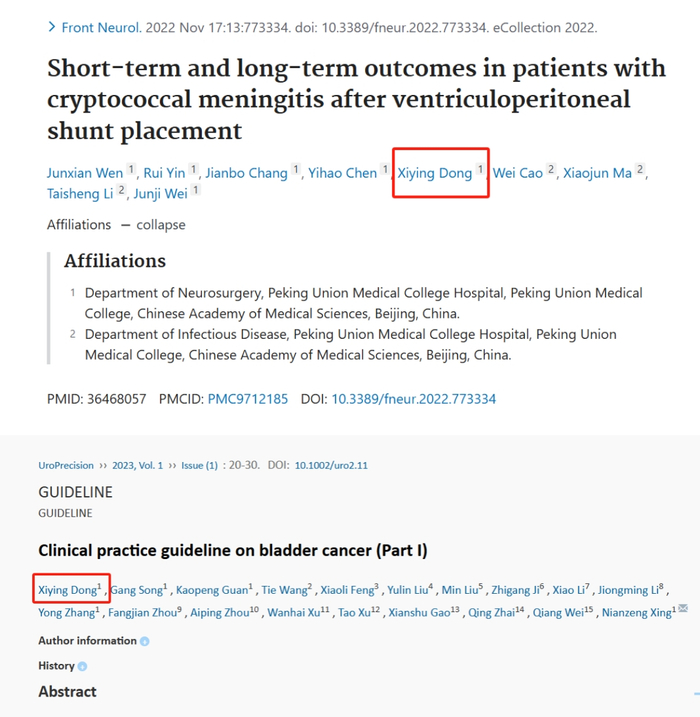Click the info icon beside History
The image size is (700, 717).
83,666
